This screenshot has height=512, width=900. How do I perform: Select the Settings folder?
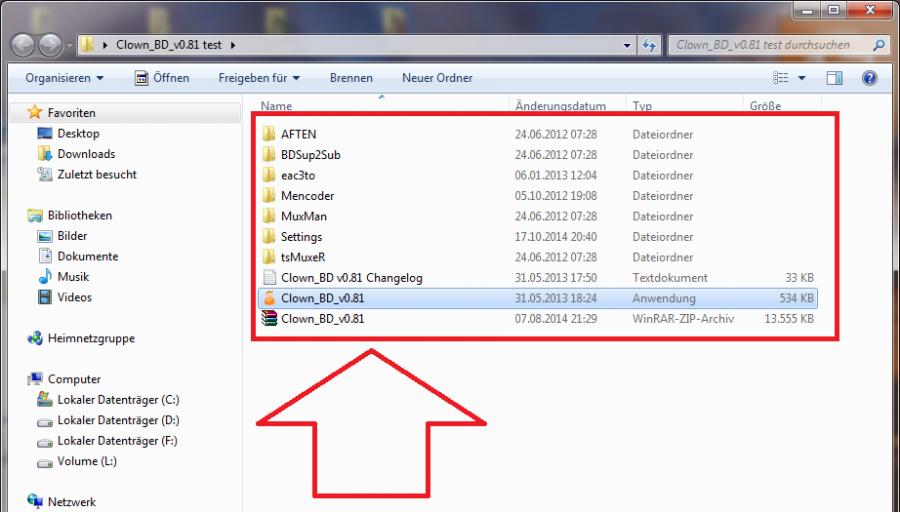[x=301, y=237]
